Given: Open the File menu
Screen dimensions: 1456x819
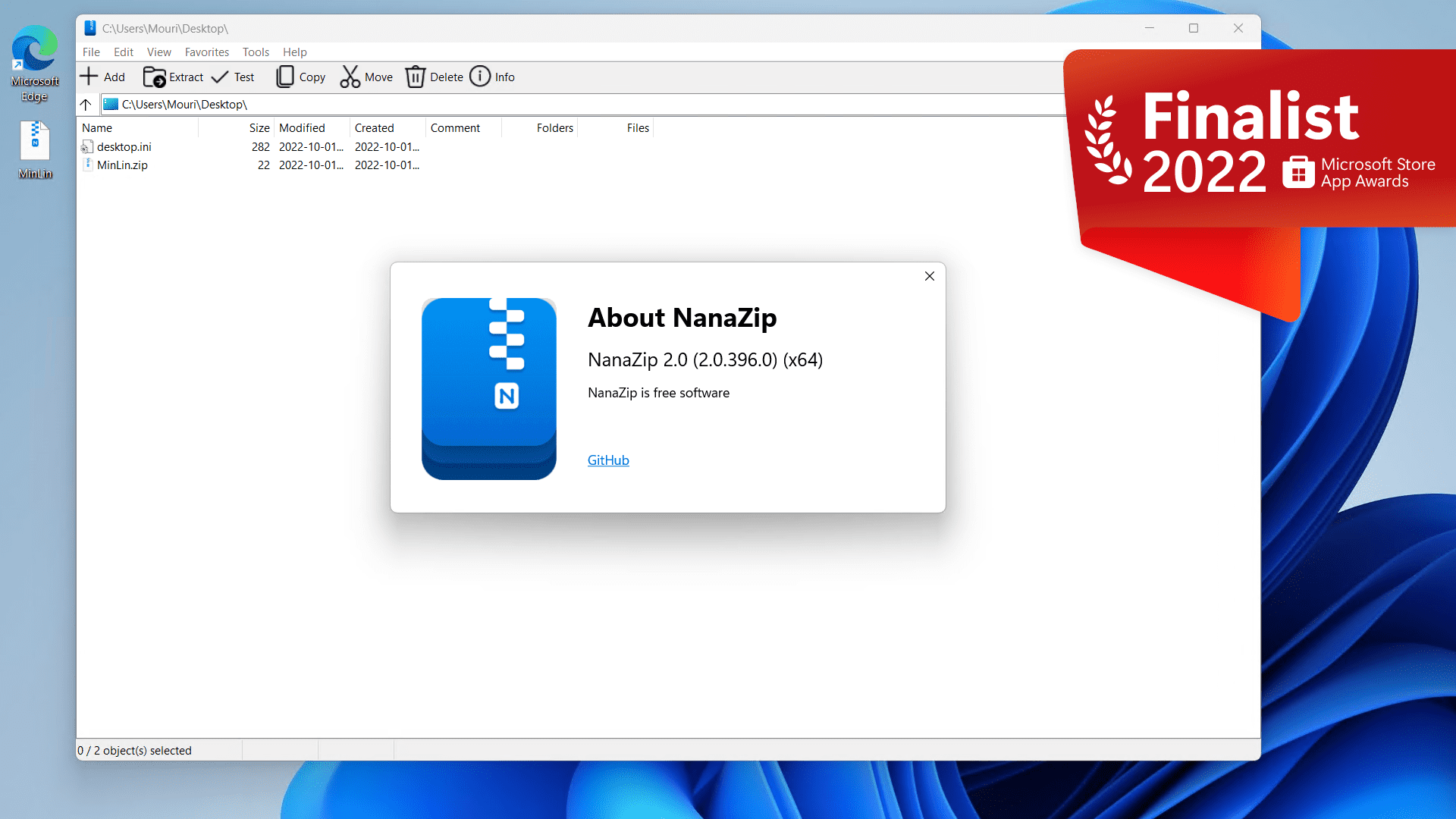Looking at the screenshot, I should point(90,51).
